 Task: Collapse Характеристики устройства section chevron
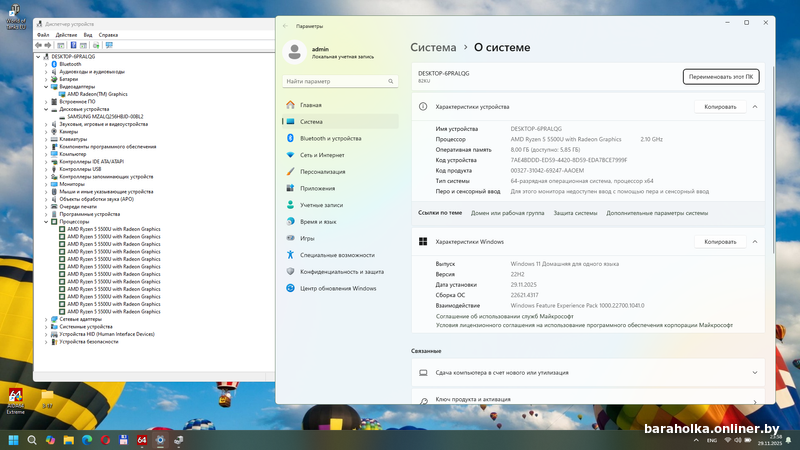click(x=755, y=106)
